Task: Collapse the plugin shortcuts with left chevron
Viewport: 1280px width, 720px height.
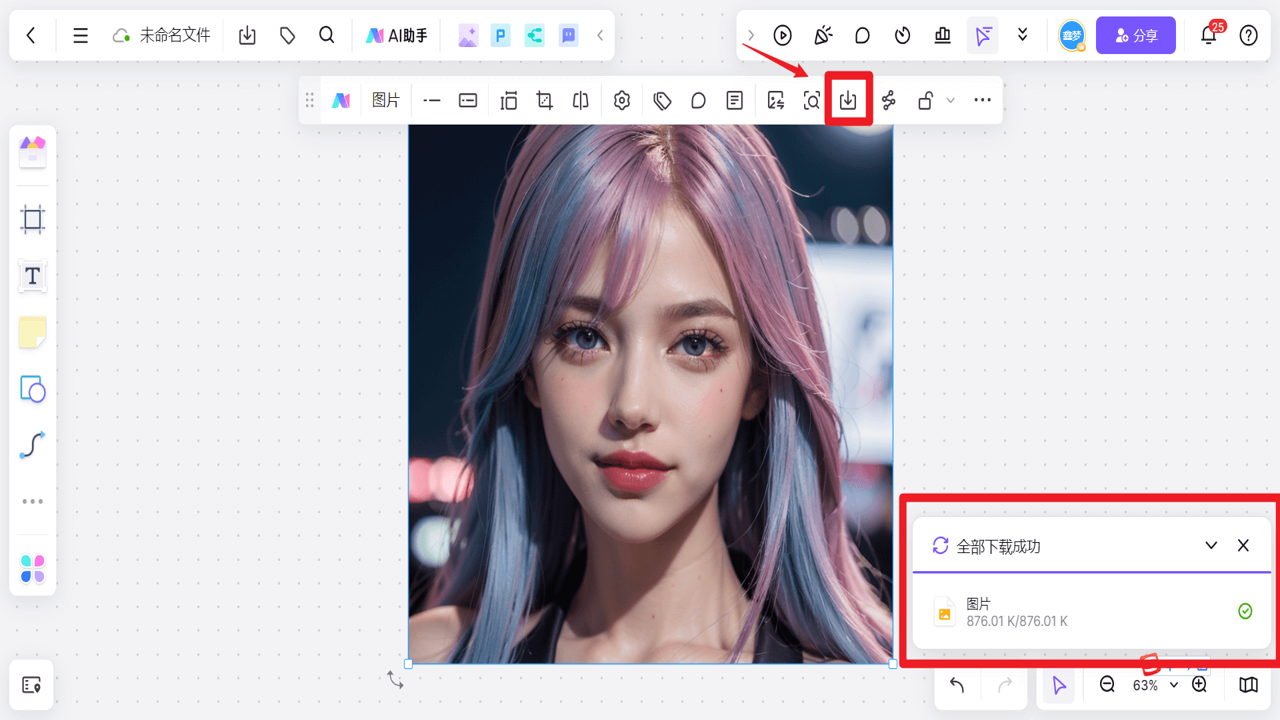Action: pyautogui.click(x=600, y=35)
